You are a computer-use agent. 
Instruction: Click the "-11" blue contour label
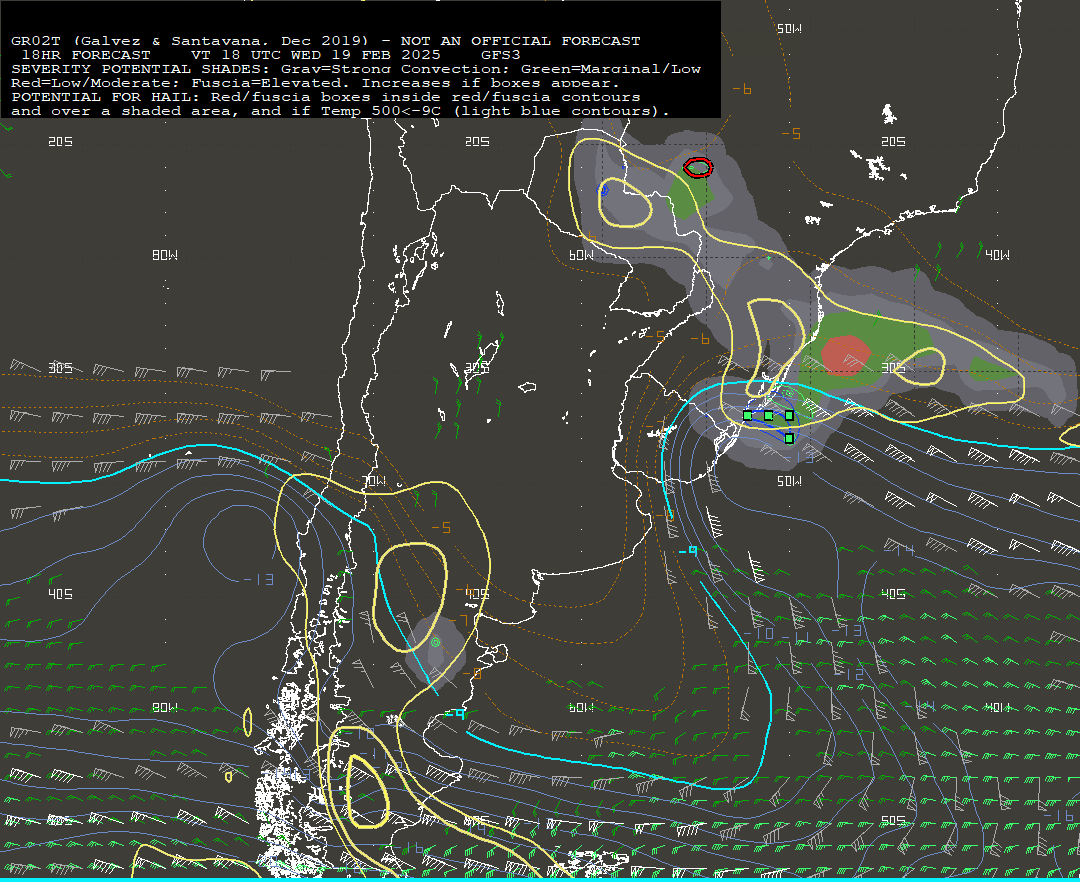click(796, 638)
